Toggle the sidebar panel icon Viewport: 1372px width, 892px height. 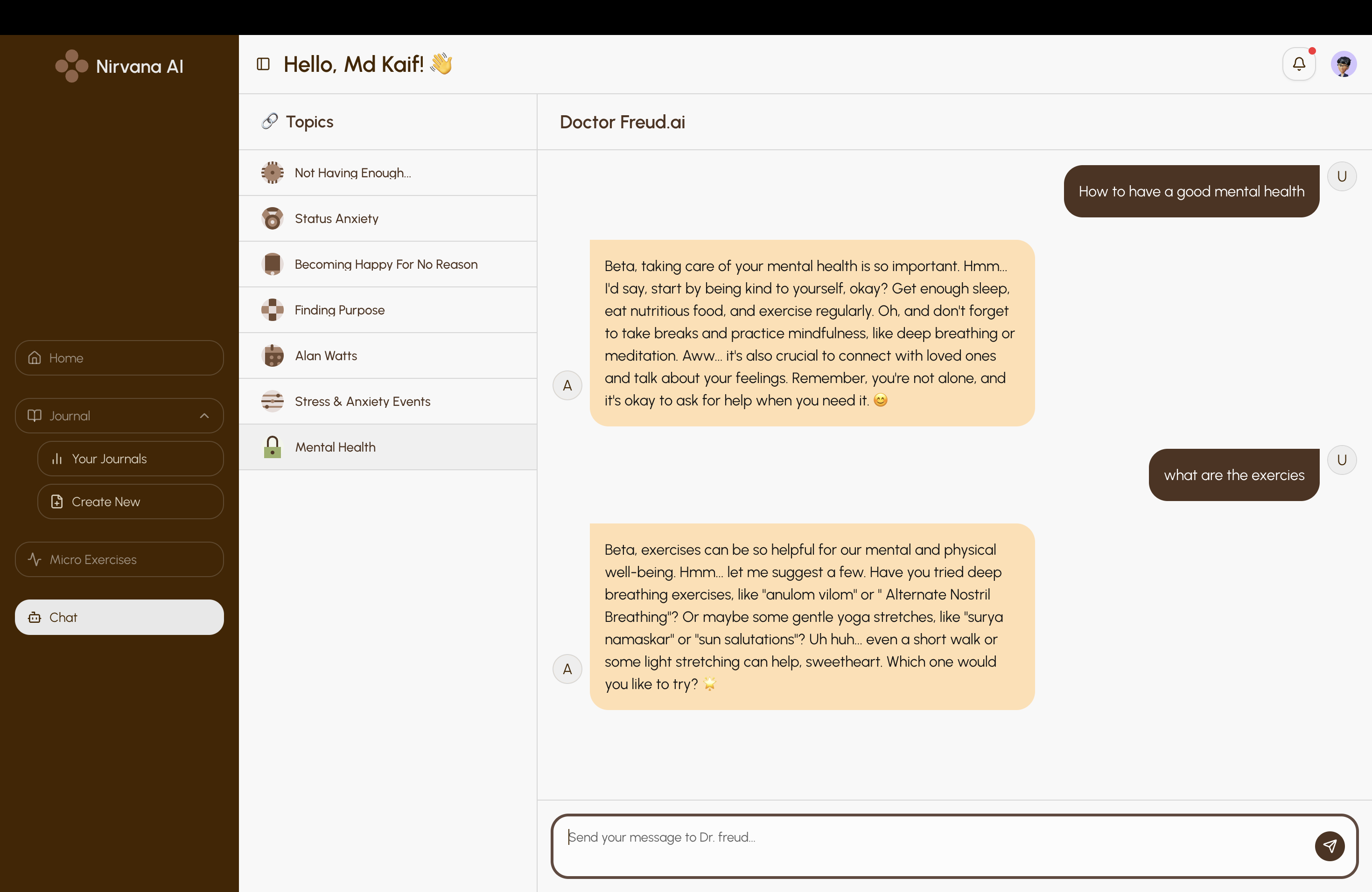pyautogui.click(x=263, y=64)
